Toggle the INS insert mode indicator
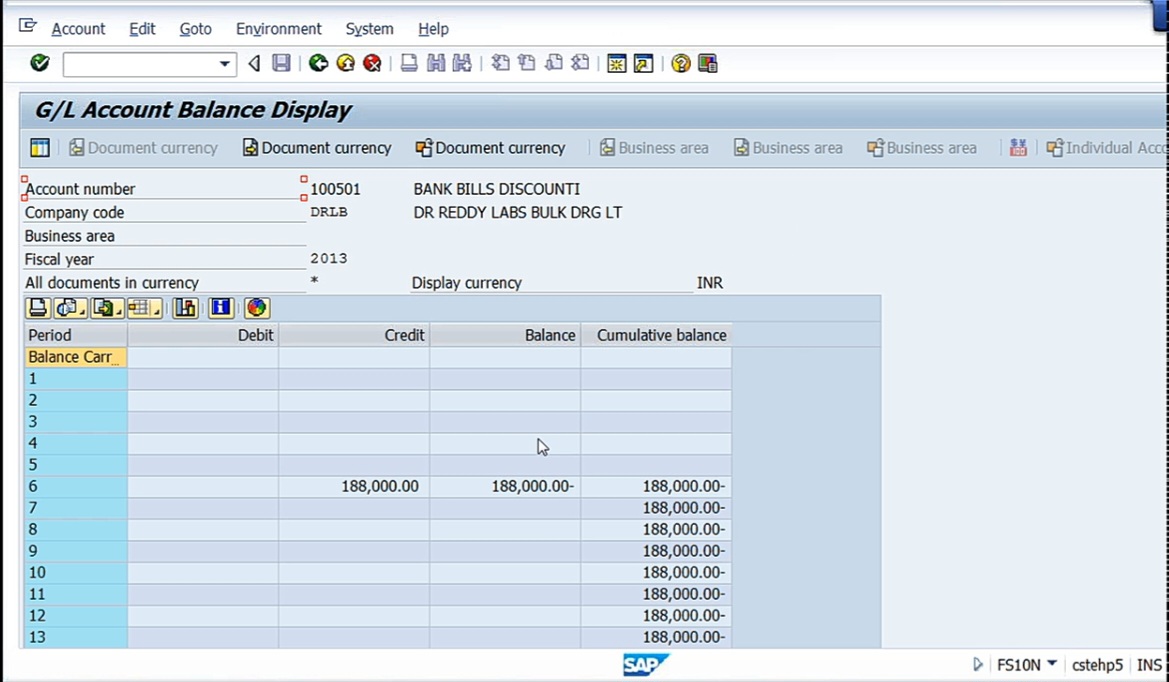This screenshot has height=682, width=1169. click(x=1149, y=665)
